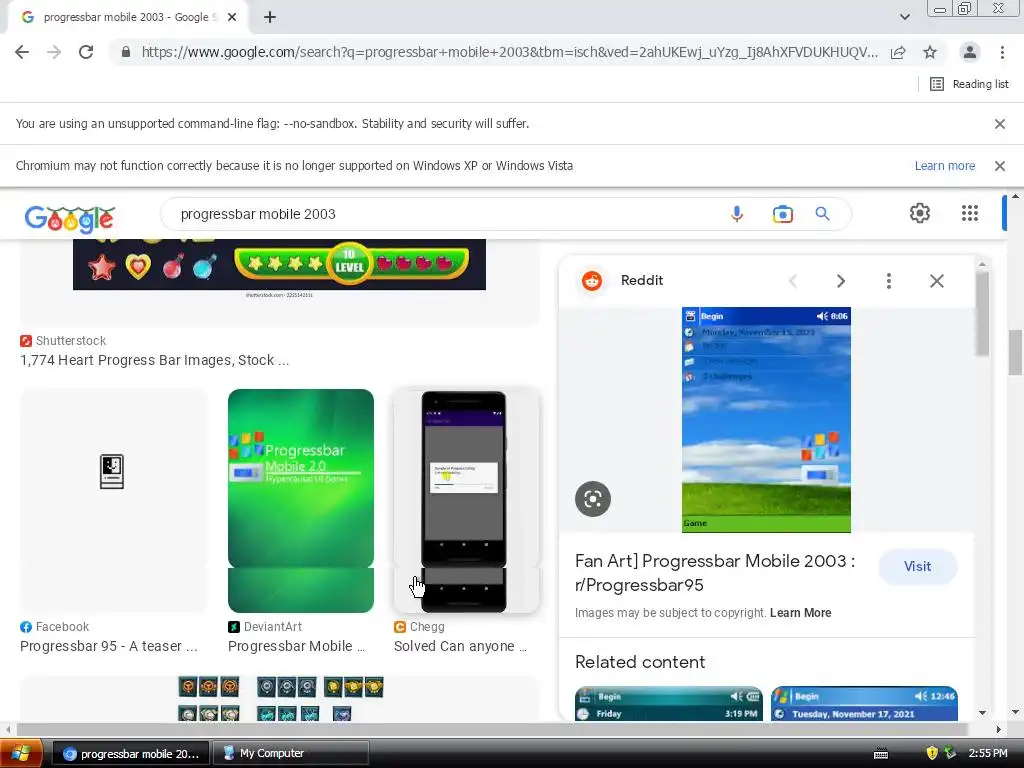Click the keyboard icon in system tray
The image size is (1024, 768).
[x=881, y=754]
